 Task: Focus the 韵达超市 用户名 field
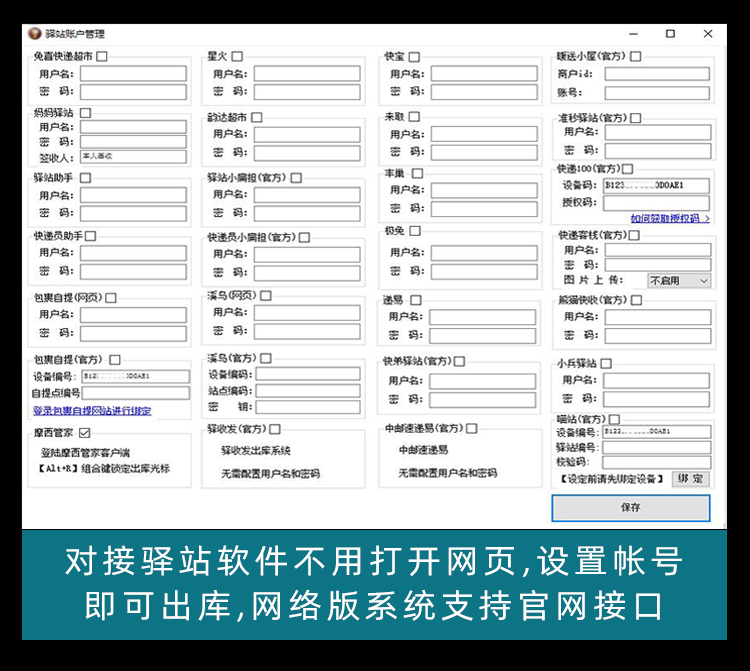pyautogui.click(x=307, y=135)
